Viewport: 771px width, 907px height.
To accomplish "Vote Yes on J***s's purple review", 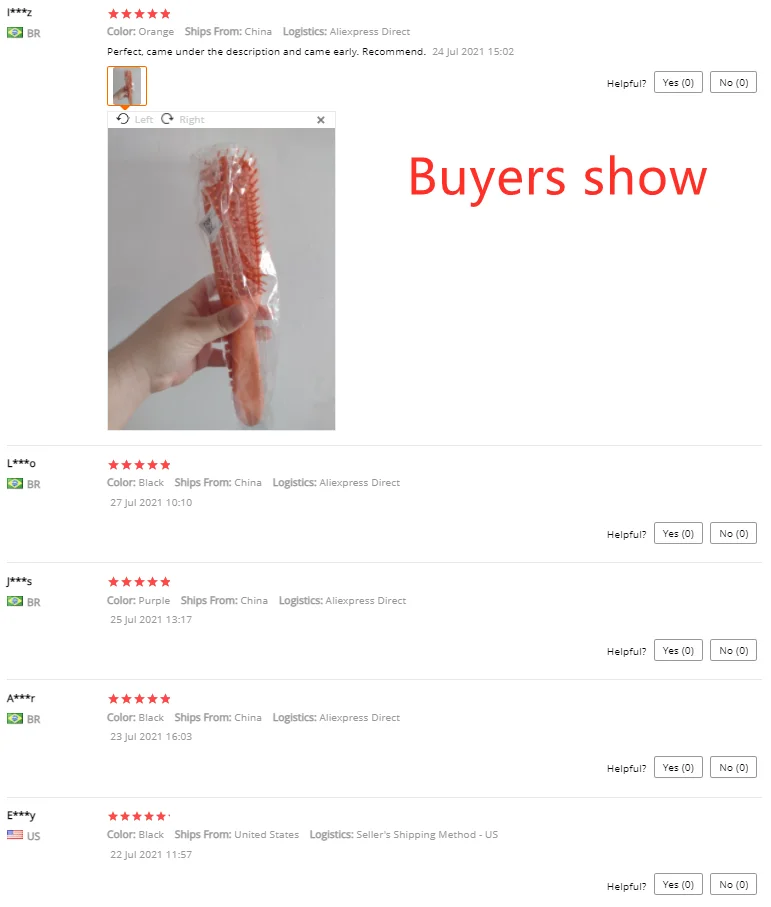I will (x=678, y=650).
